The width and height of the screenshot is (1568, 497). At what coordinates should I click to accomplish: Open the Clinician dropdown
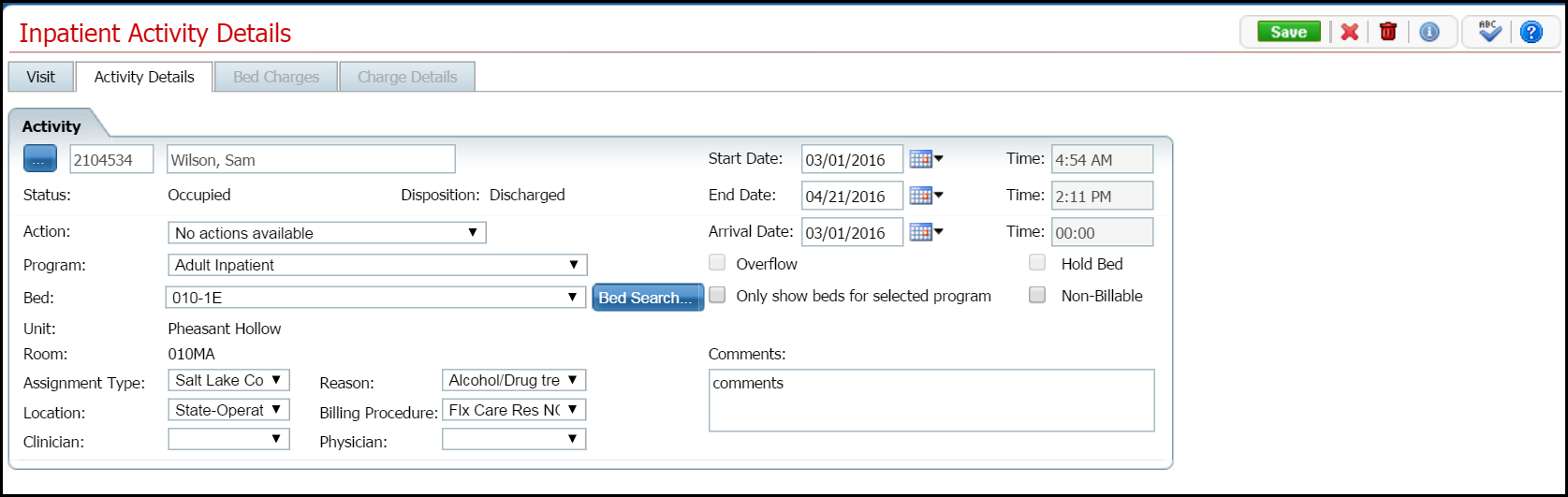pos(228,439)
